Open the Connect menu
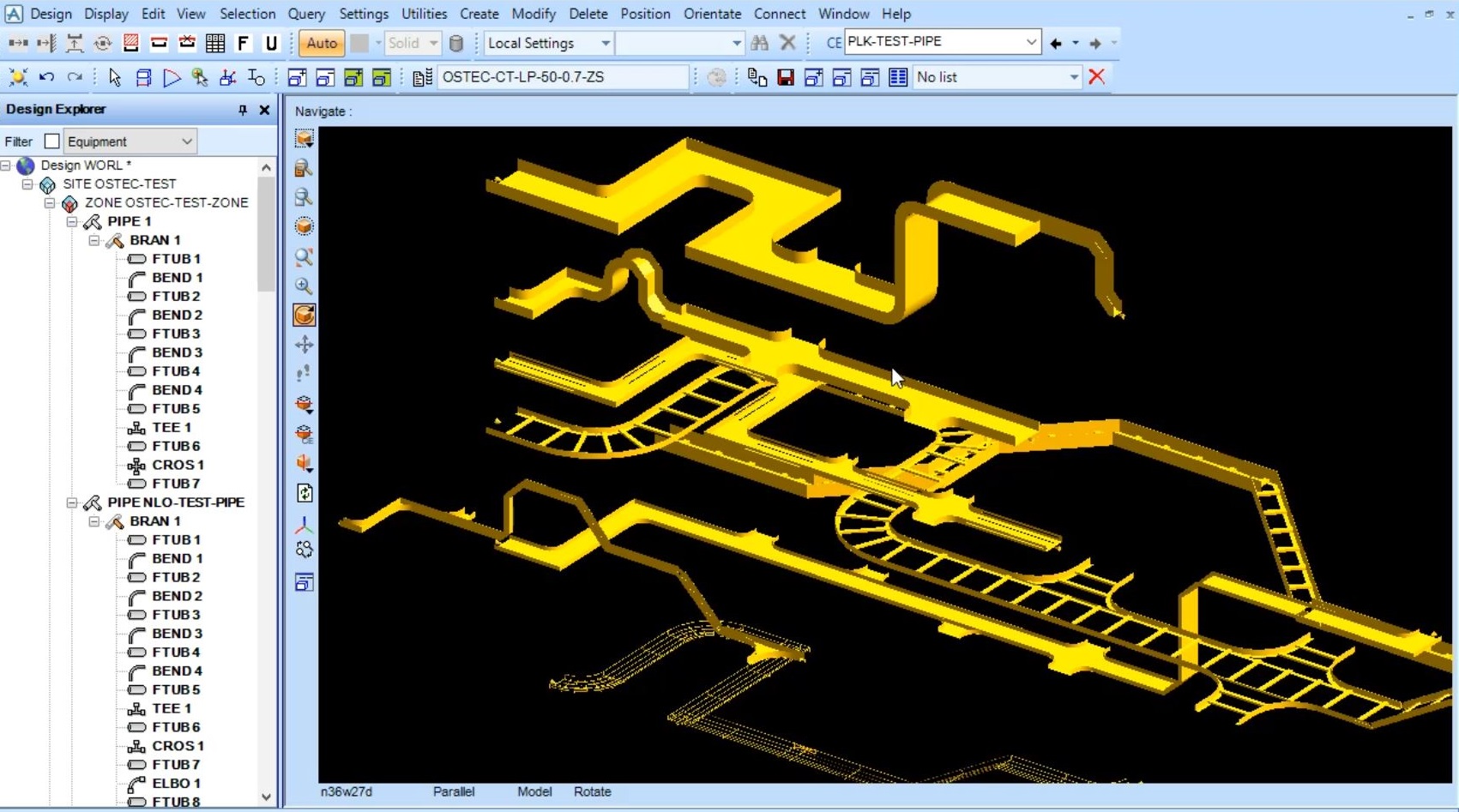Viewport: 1459px width, 812px height. (780, 14)
